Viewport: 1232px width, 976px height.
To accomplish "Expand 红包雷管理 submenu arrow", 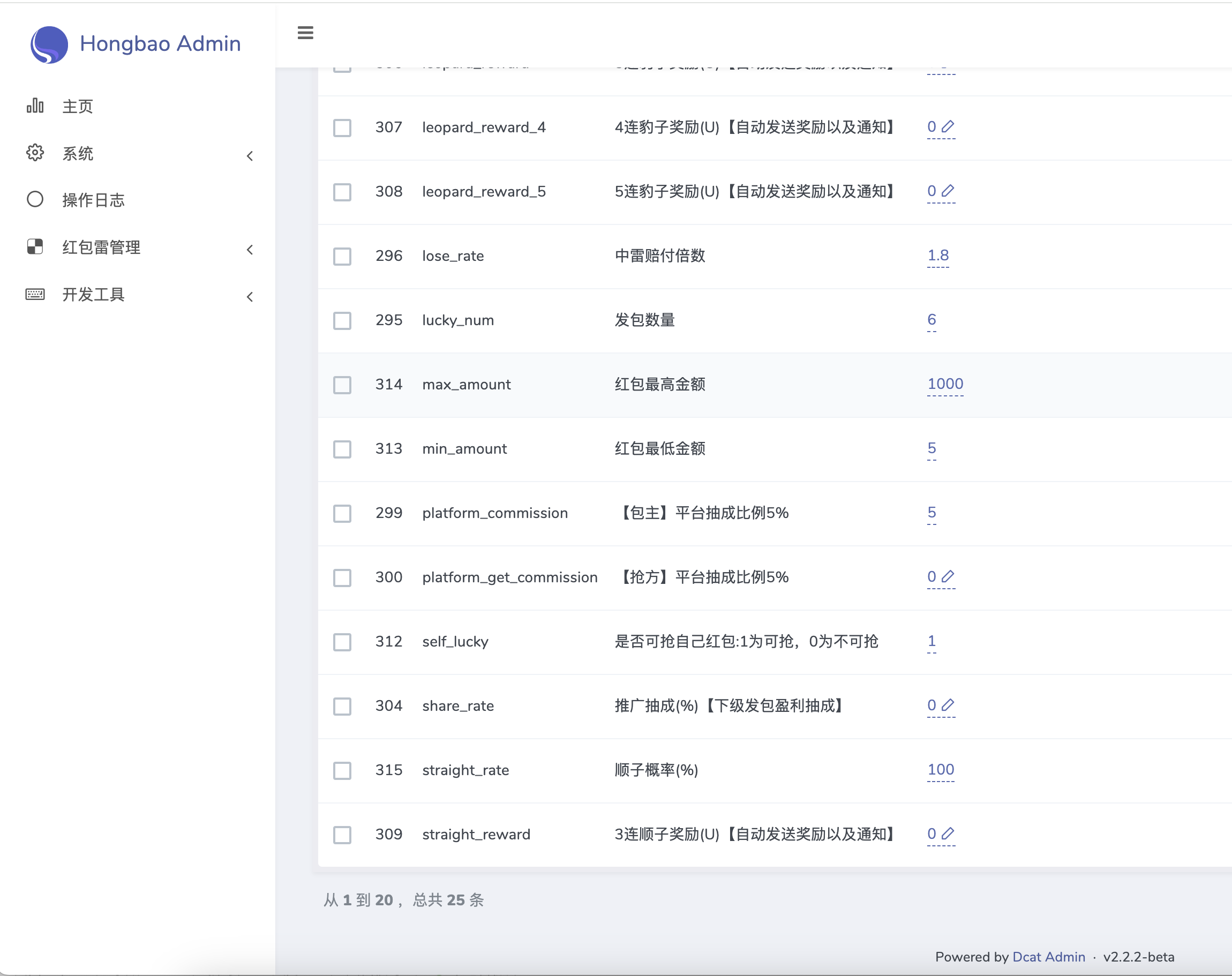I will click(250, 250).
